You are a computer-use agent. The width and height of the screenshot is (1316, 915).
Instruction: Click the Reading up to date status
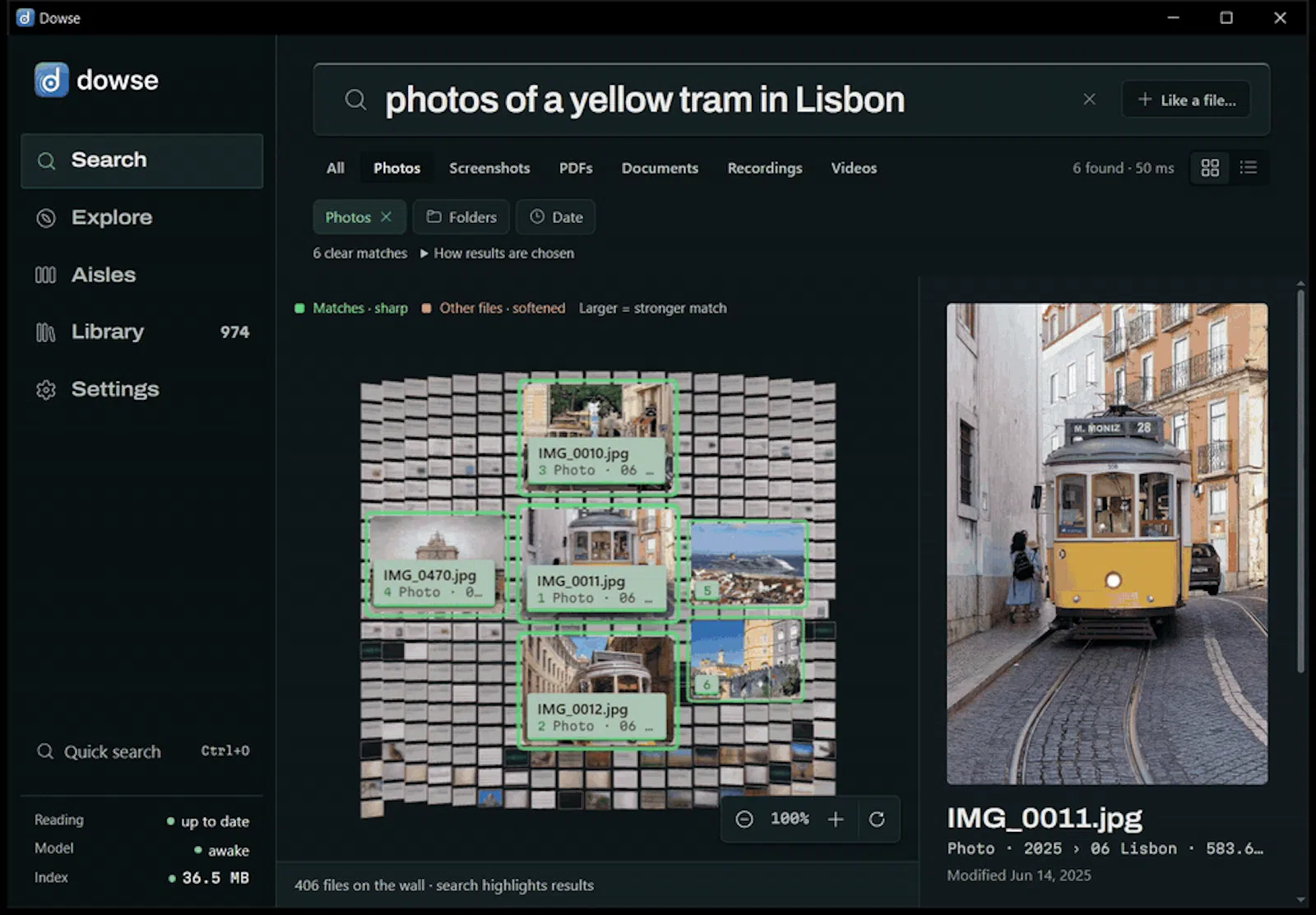point(141,820)
